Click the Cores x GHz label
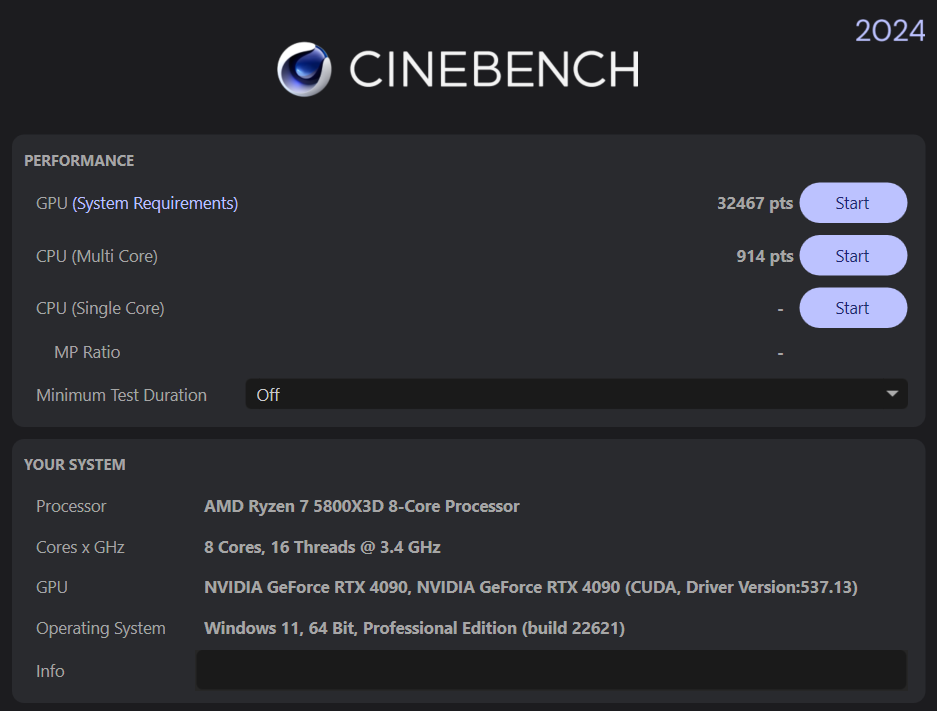937x711 pixels. coord(80,547)
